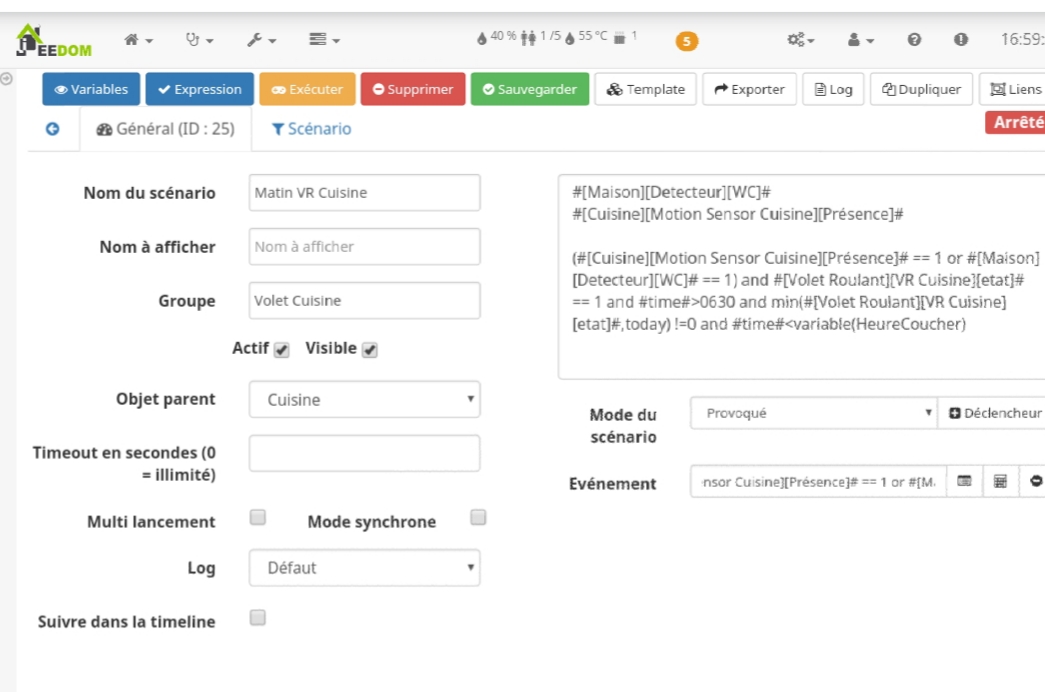This screenshot has width=1045, height=692.
Task: Click the back arrow icon
Action: [x=53, y=129]
